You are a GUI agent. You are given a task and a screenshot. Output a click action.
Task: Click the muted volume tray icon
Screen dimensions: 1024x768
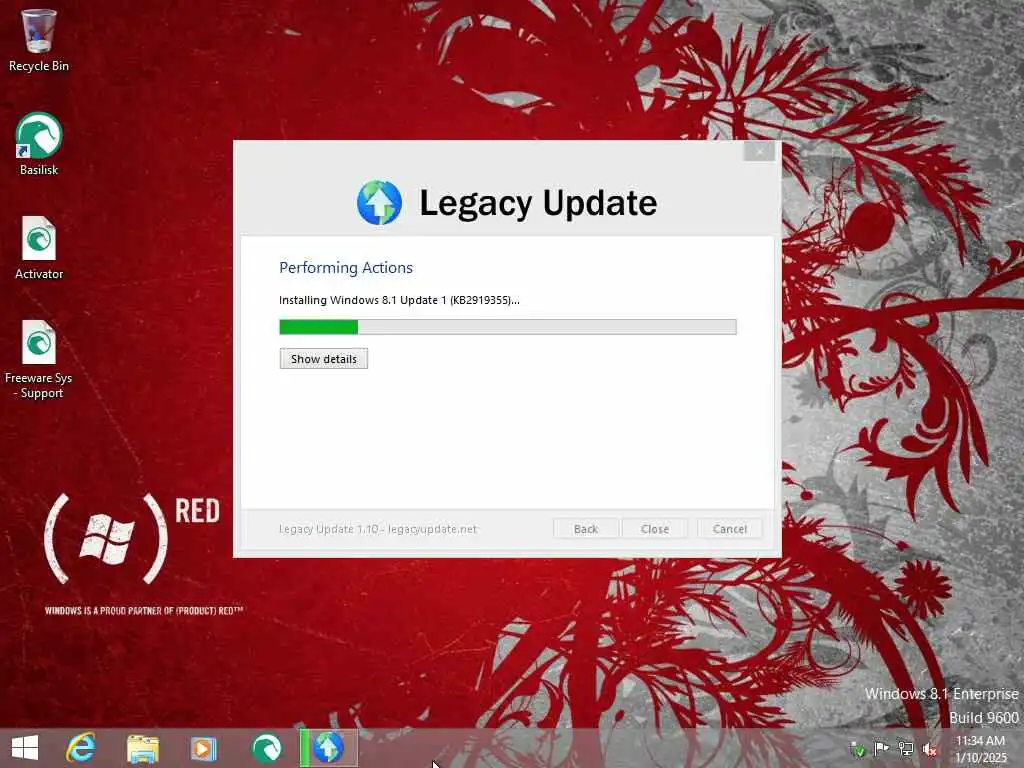click(930, 749)
